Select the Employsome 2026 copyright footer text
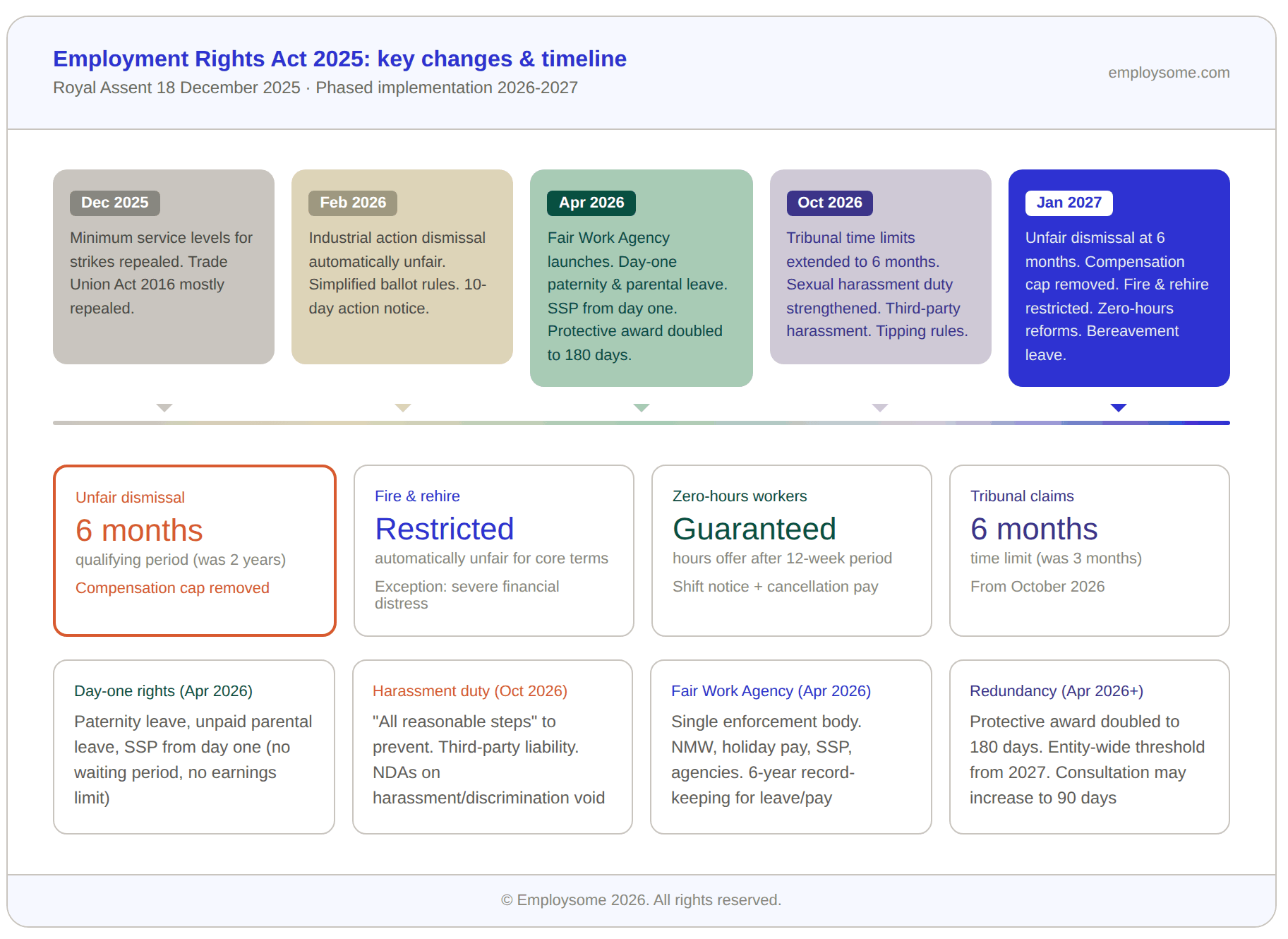The image size is (1288, 939). click(x=641, y=899)
